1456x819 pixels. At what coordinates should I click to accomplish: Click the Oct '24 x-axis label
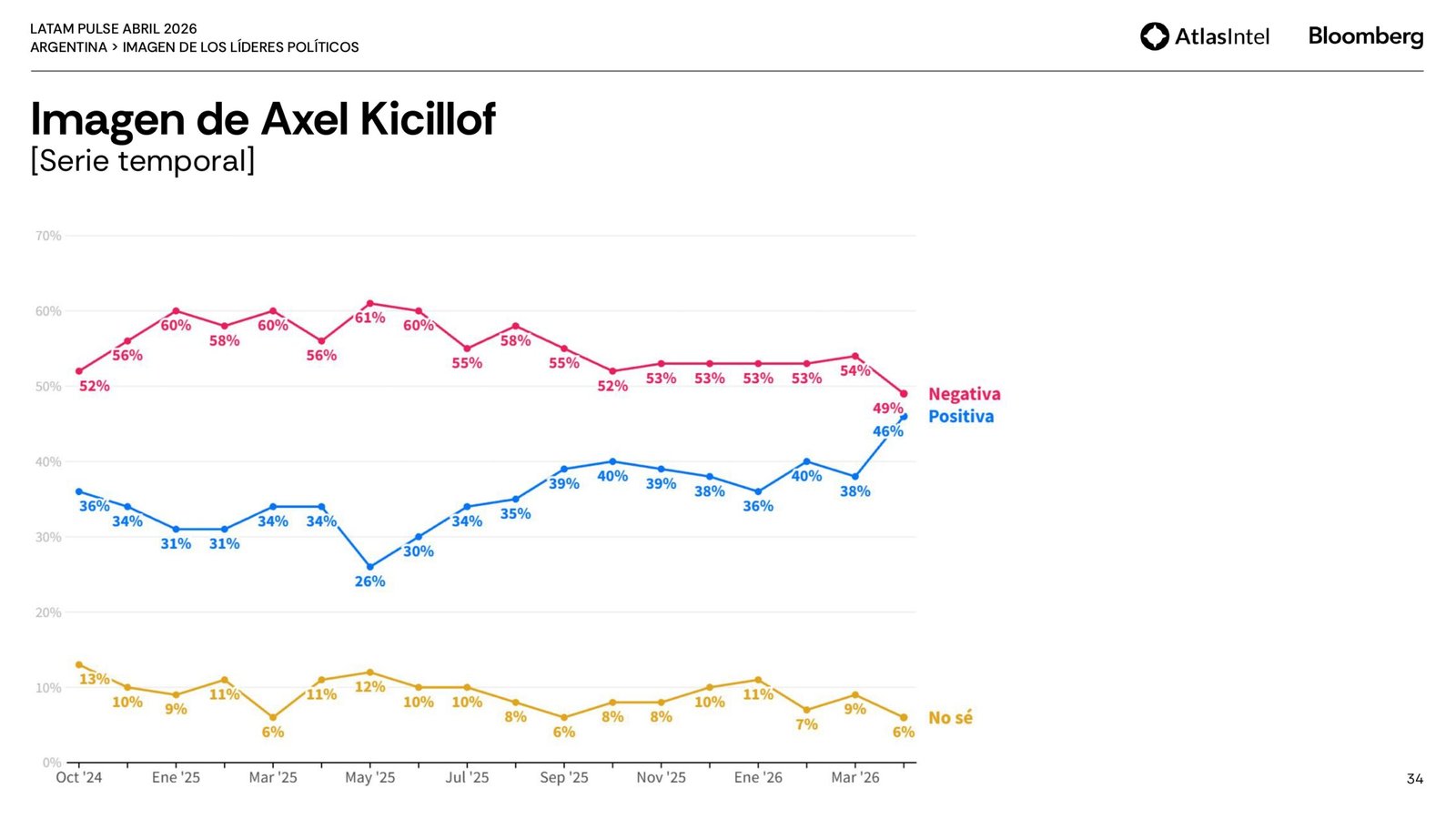(79, 778)
